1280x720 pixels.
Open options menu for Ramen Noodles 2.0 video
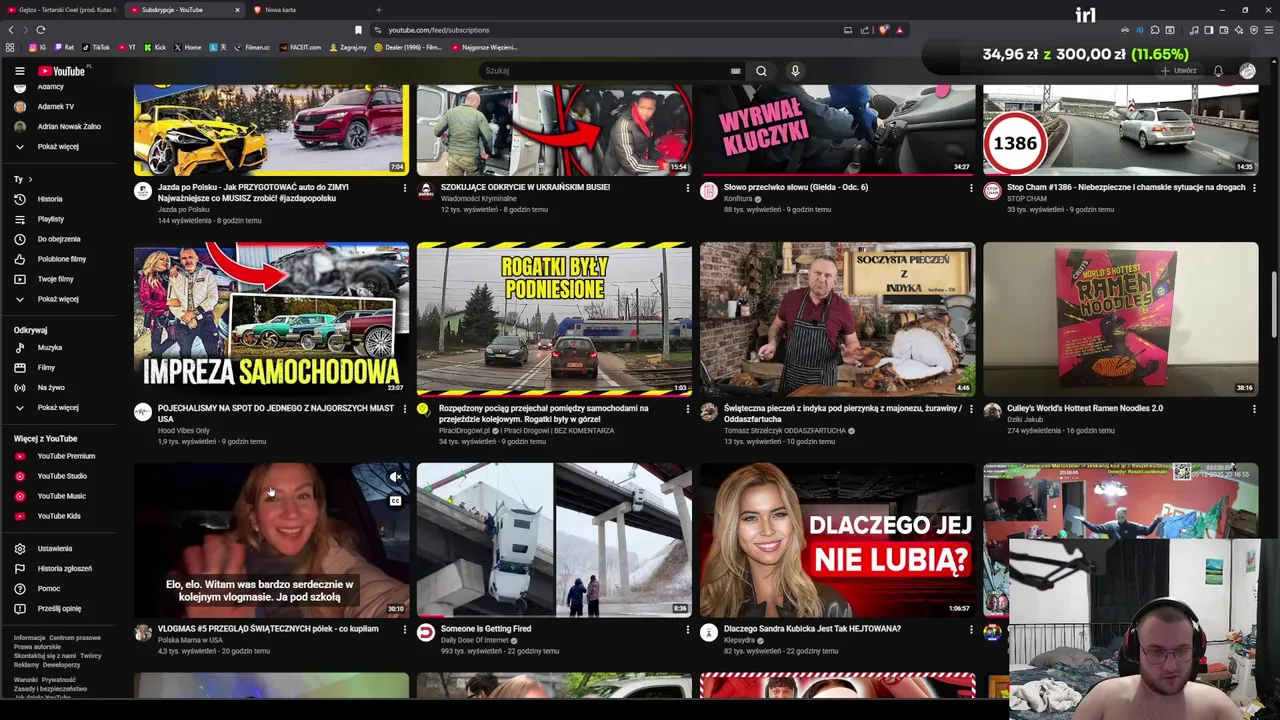tap(1254, 409)
